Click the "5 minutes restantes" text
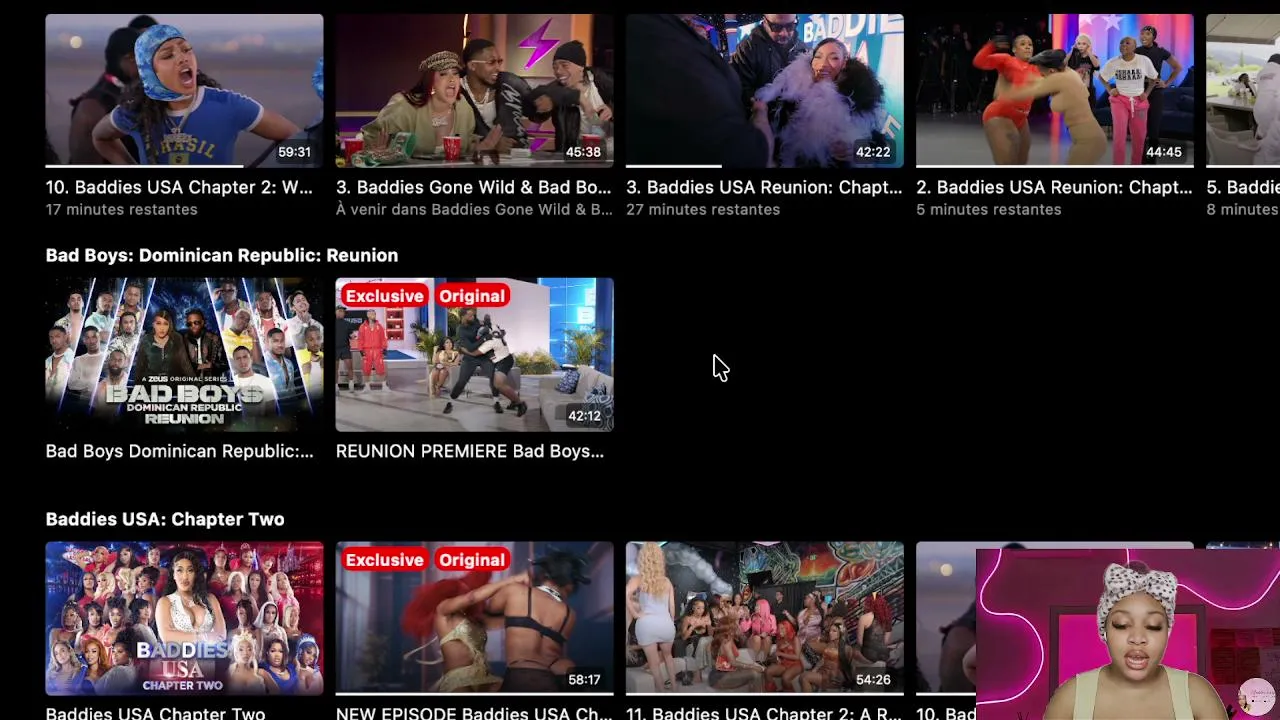 pyautogui.click(x=988, y=209)
